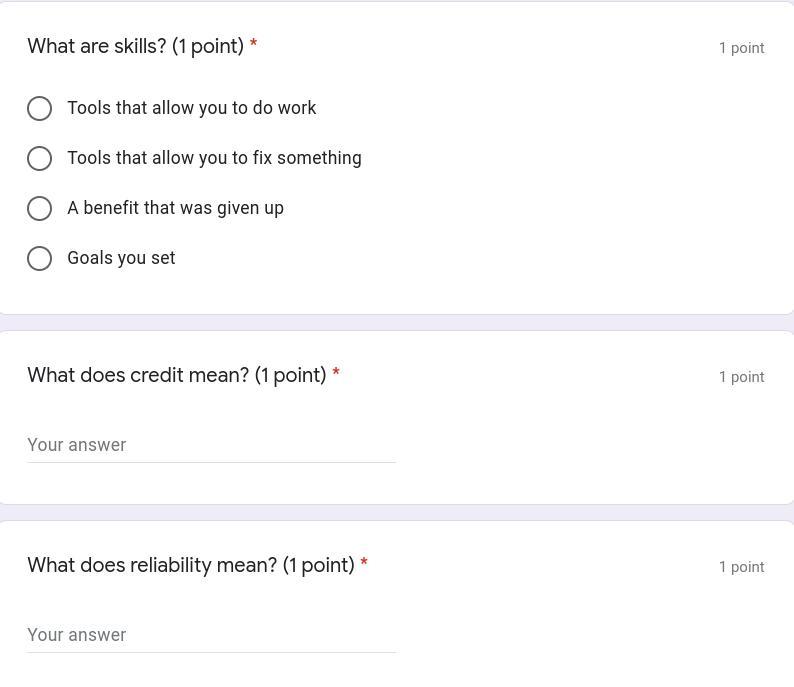The width and height of the screenshot is (794, 687).
Task: Click the 'What does reliability mean?' question heading
Action: pos(191,565)
